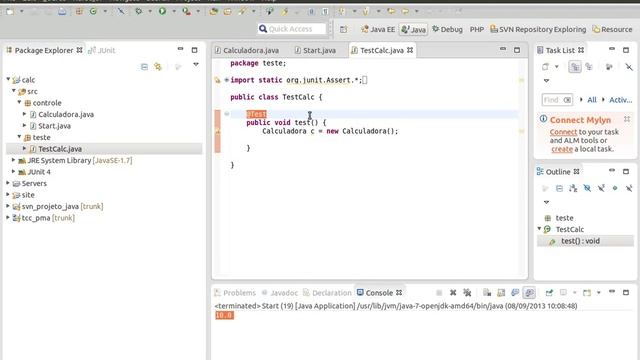Toggle Hide Static Members in Outline
This screenshot has height=360, width=640.
601,188
